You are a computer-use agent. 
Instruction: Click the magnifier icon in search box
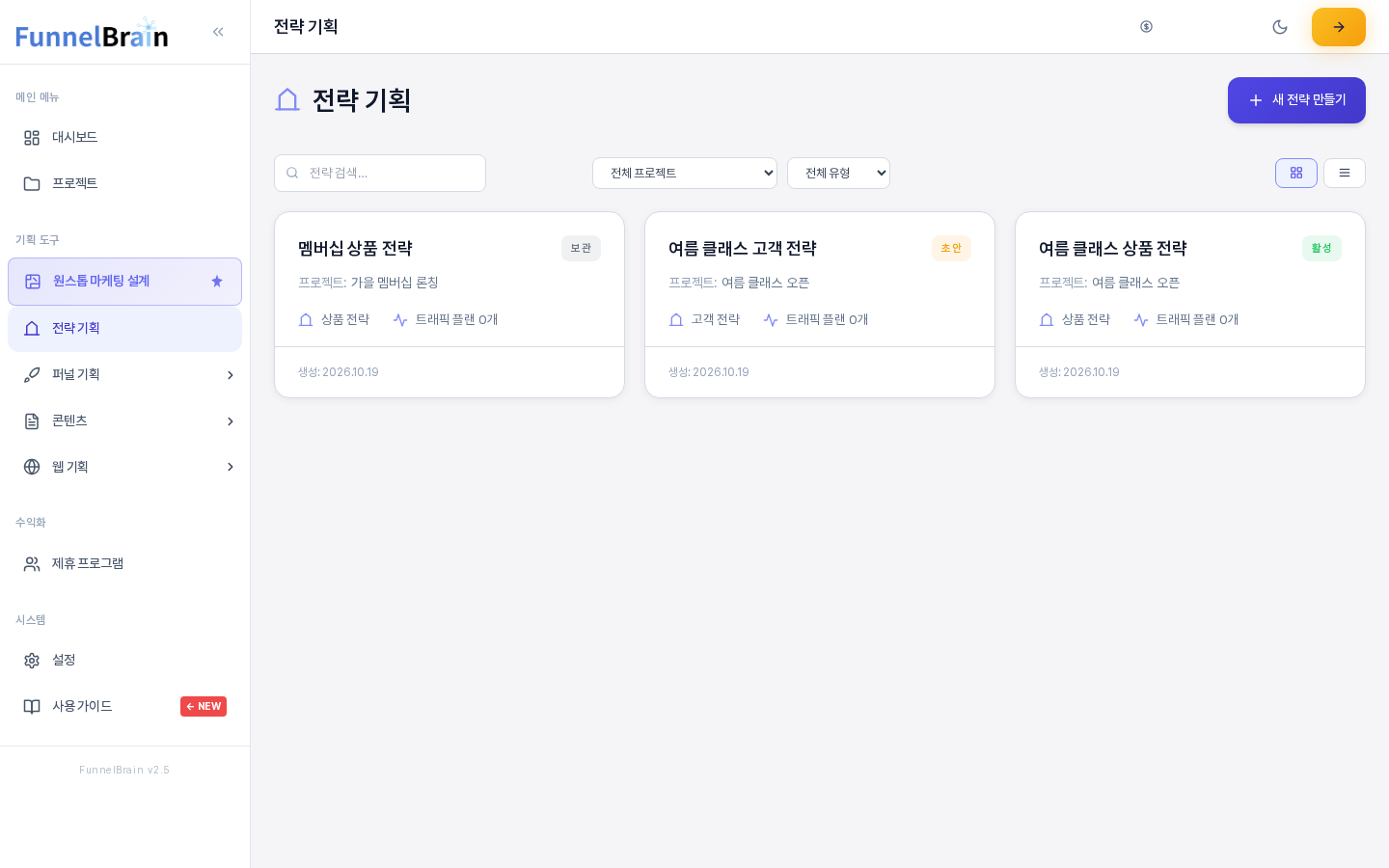[292, 174]
